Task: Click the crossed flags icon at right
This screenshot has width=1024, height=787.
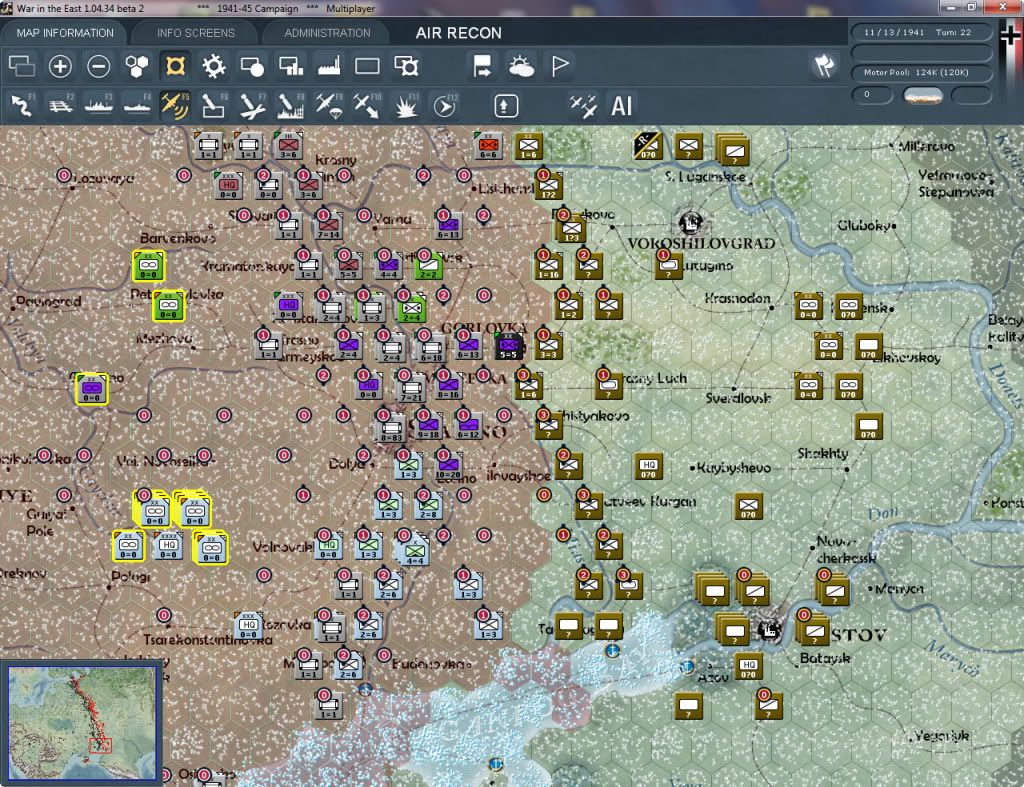Action: (825, 65)
